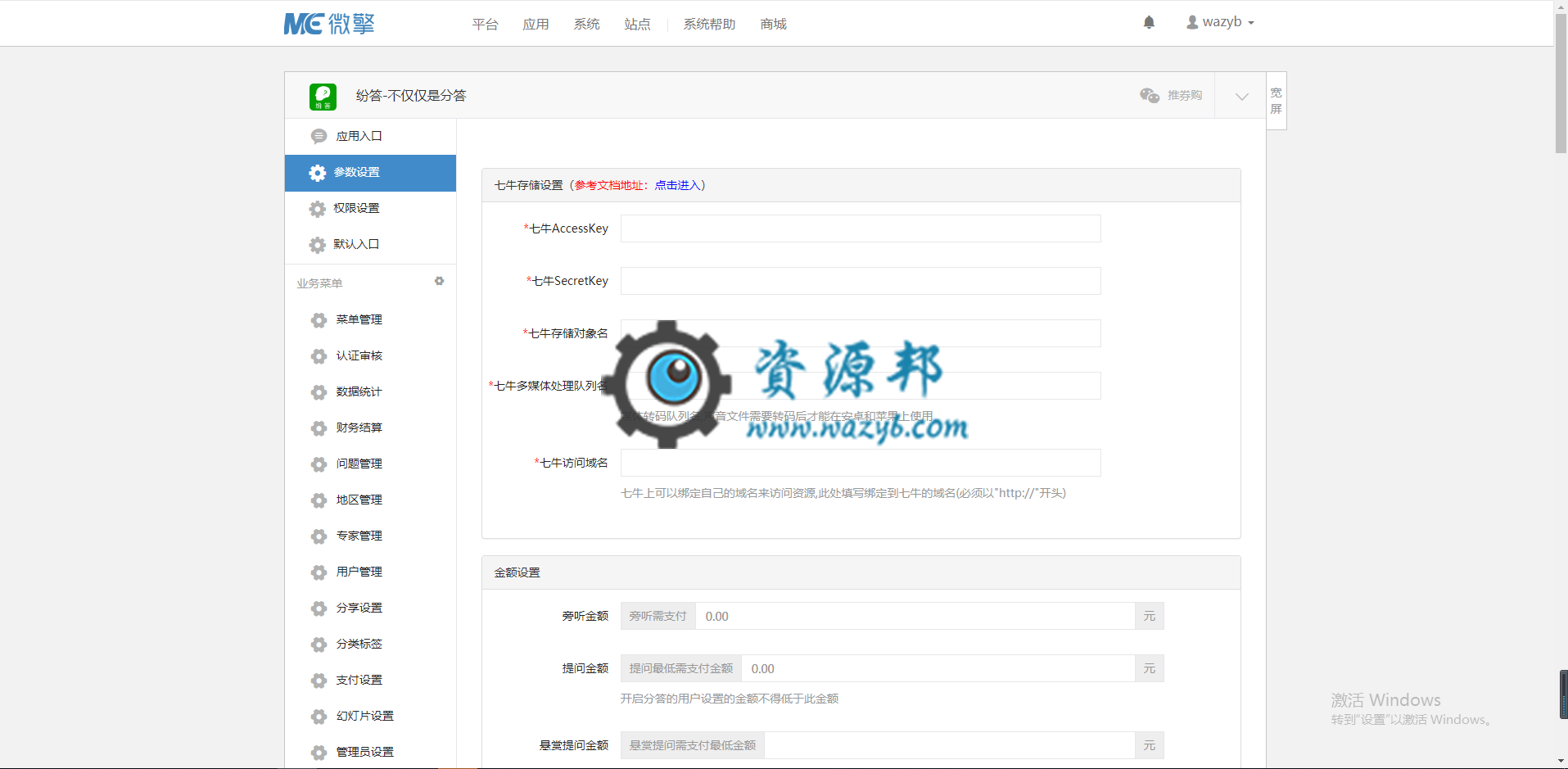Click the gear icon for 管理员设置
Viewport: 1568px width, 769px height.
(x=319, y=753)
